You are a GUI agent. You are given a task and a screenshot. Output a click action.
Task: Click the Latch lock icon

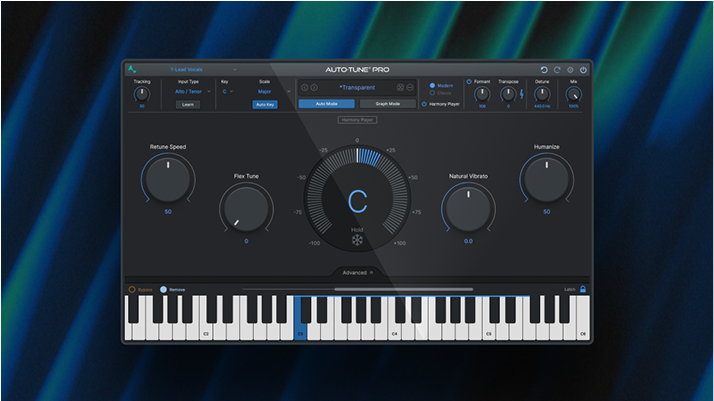583,289
